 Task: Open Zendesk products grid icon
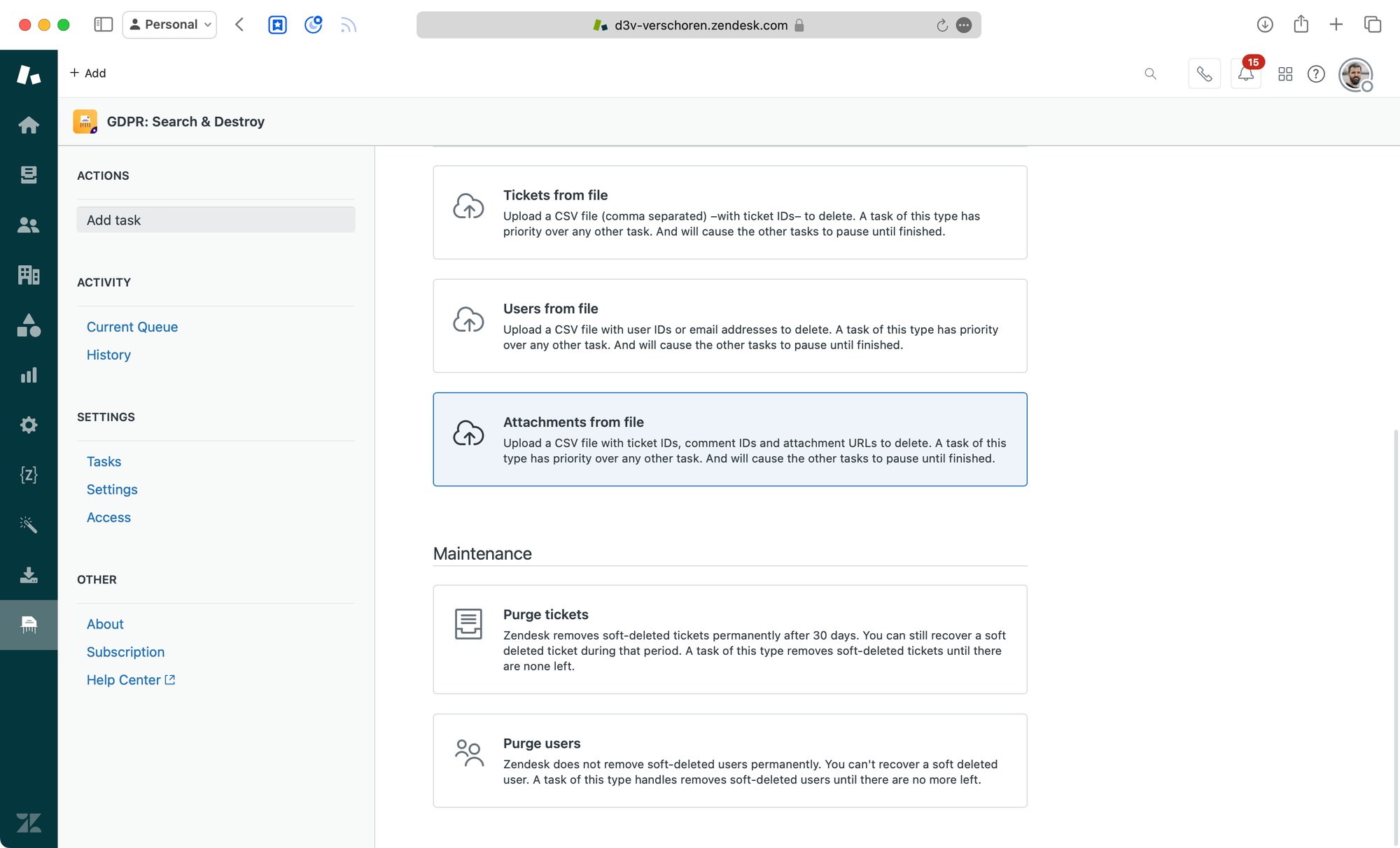click(1285, 74)
